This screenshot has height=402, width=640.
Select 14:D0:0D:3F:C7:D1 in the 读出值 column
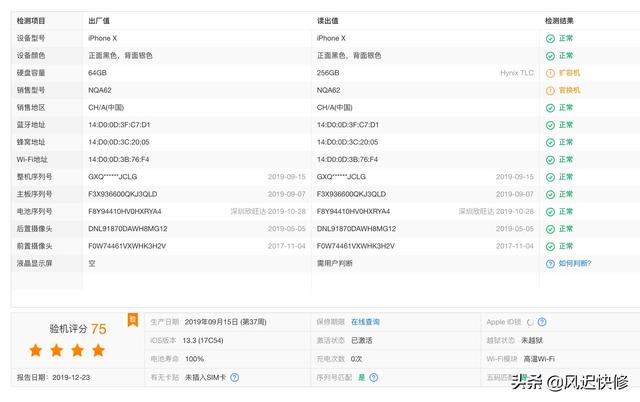(348, 125)
